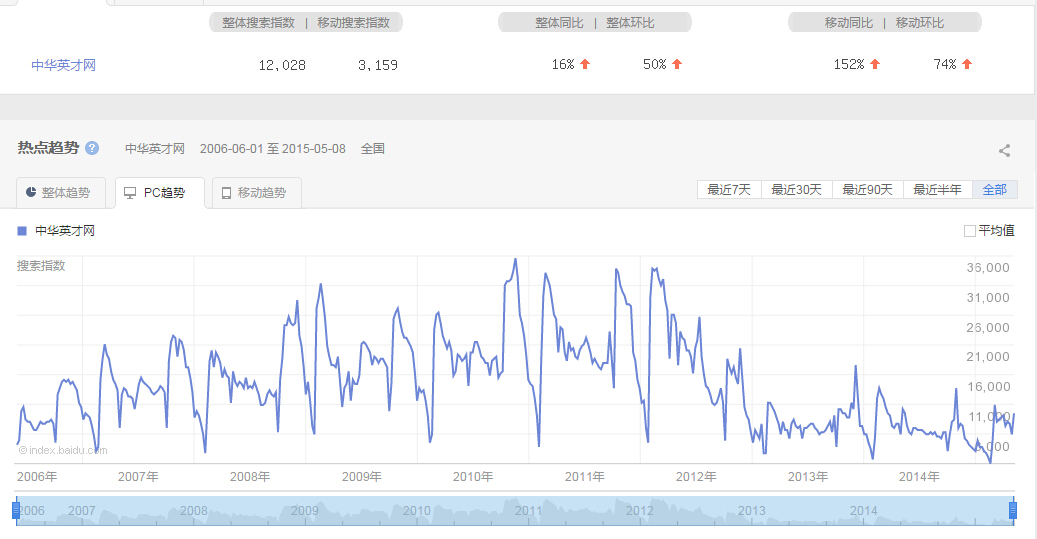
Task: Click the 整体环比 header label
Action: [630, 22]
